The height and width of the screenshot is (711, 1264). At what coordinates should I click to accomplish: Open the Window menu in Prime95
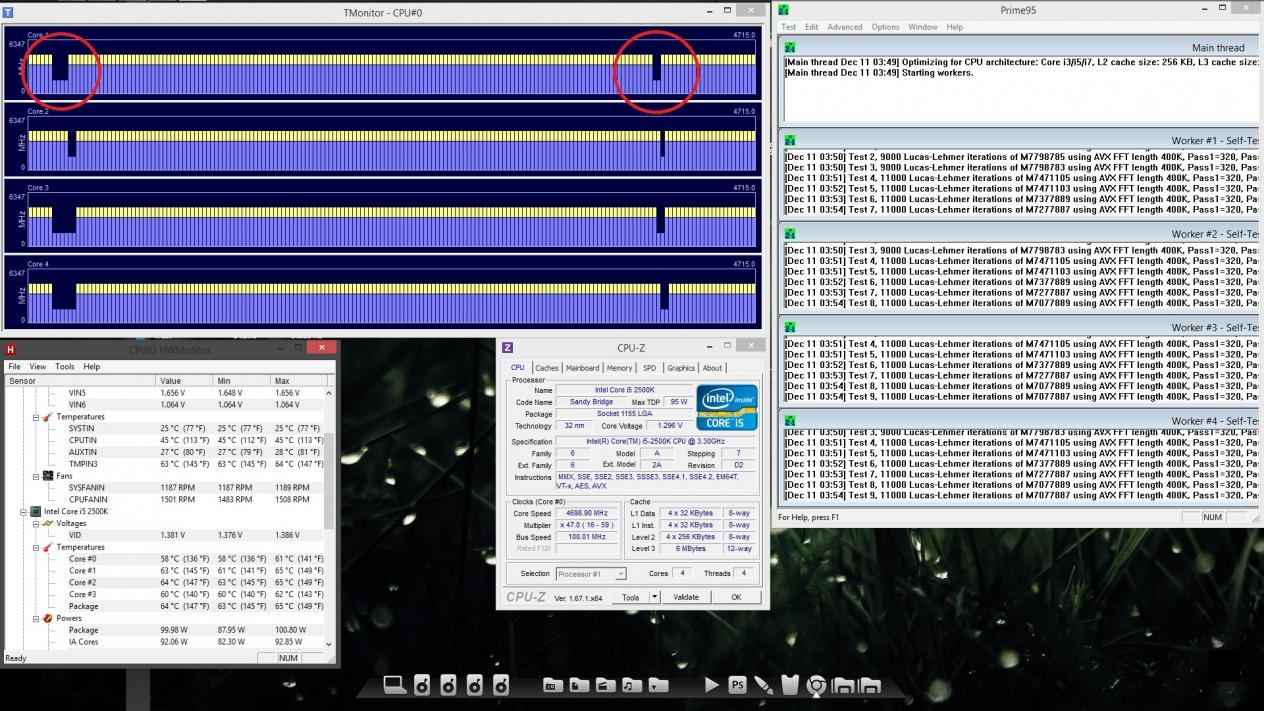click(x=923, y=27)
